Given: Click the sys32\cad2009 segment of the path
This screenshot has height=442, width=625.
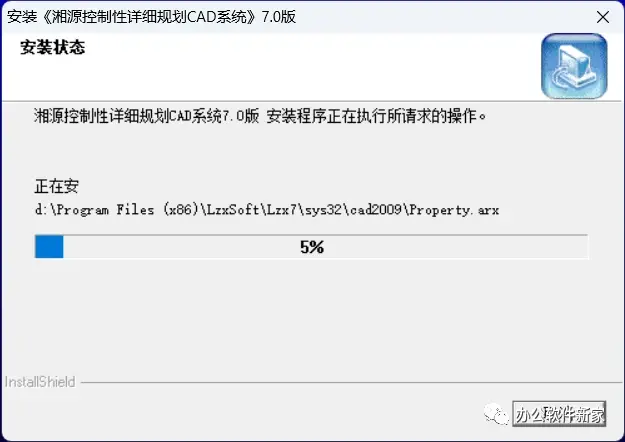Looking at the screenshot, I should pos(353,210).
